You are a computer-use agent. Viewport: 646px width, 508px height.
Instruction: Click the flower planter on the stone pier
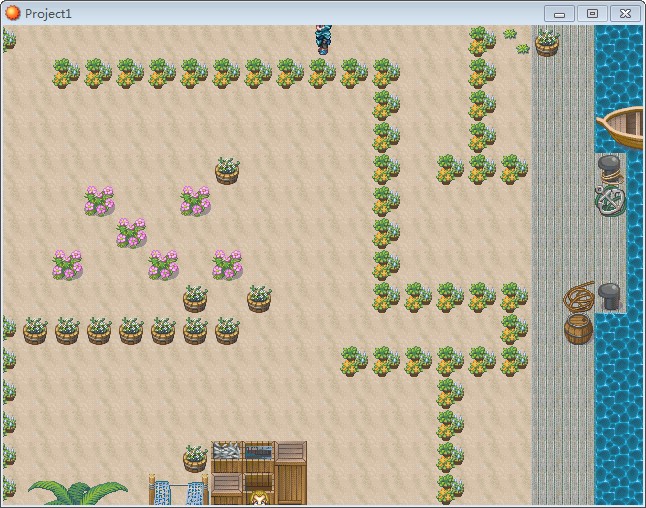[547, 42]
